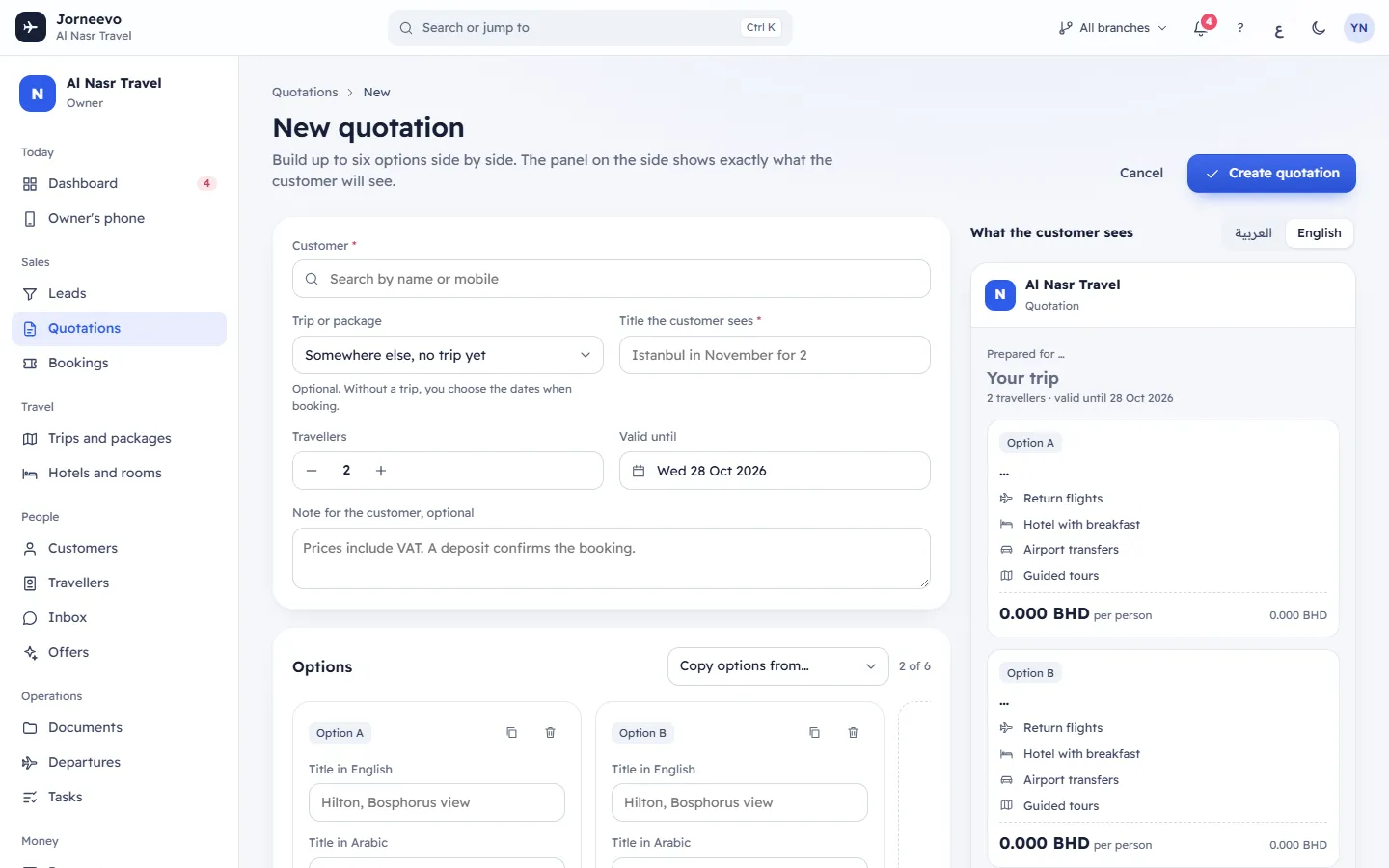The height and width of the screenshot is (868, 1389).
Task: Increase travellers with plus button
Action: (x=381, y=471)
